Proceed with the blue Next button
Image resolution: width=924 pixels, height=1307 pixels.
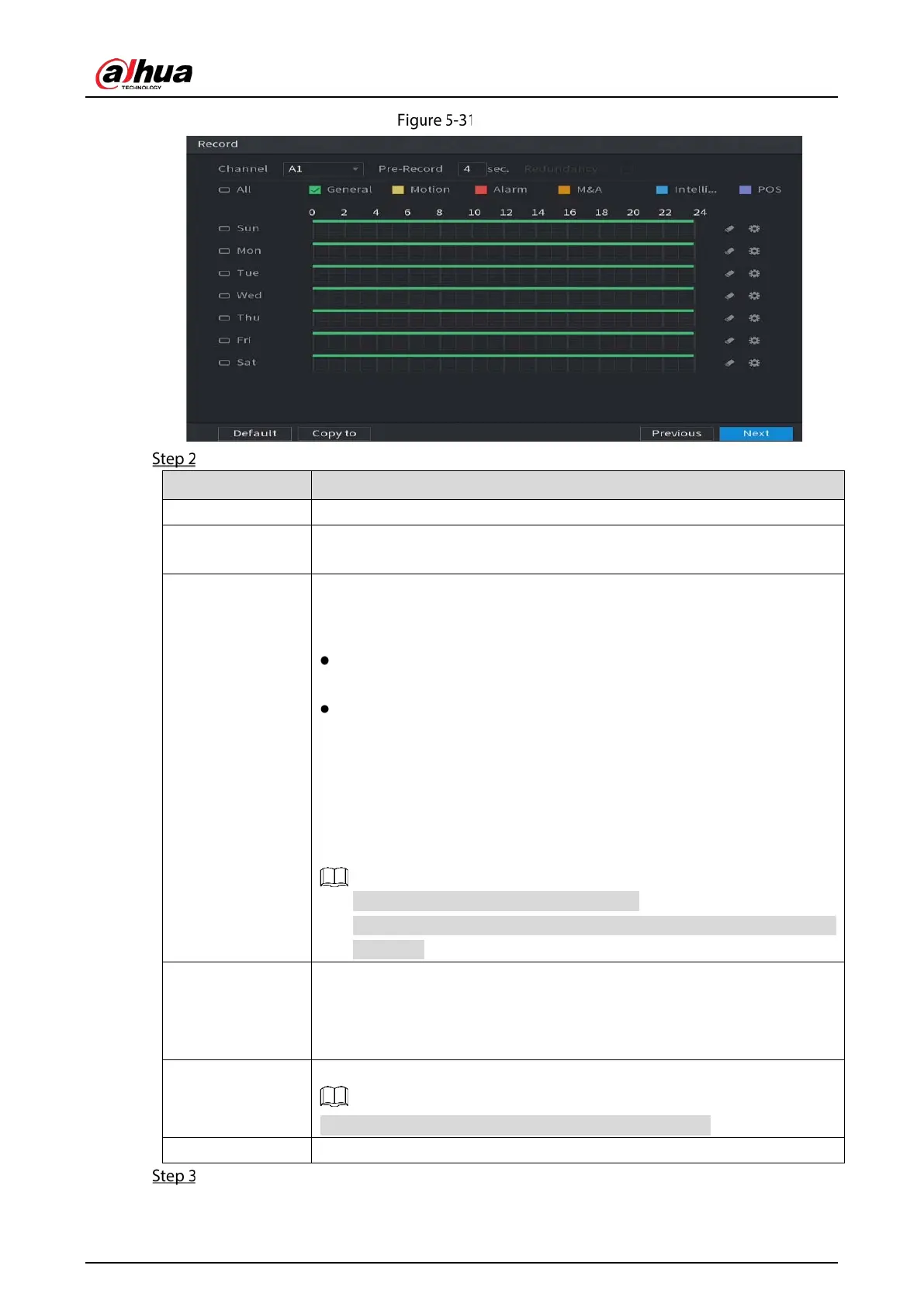click(x=756, y=434)
